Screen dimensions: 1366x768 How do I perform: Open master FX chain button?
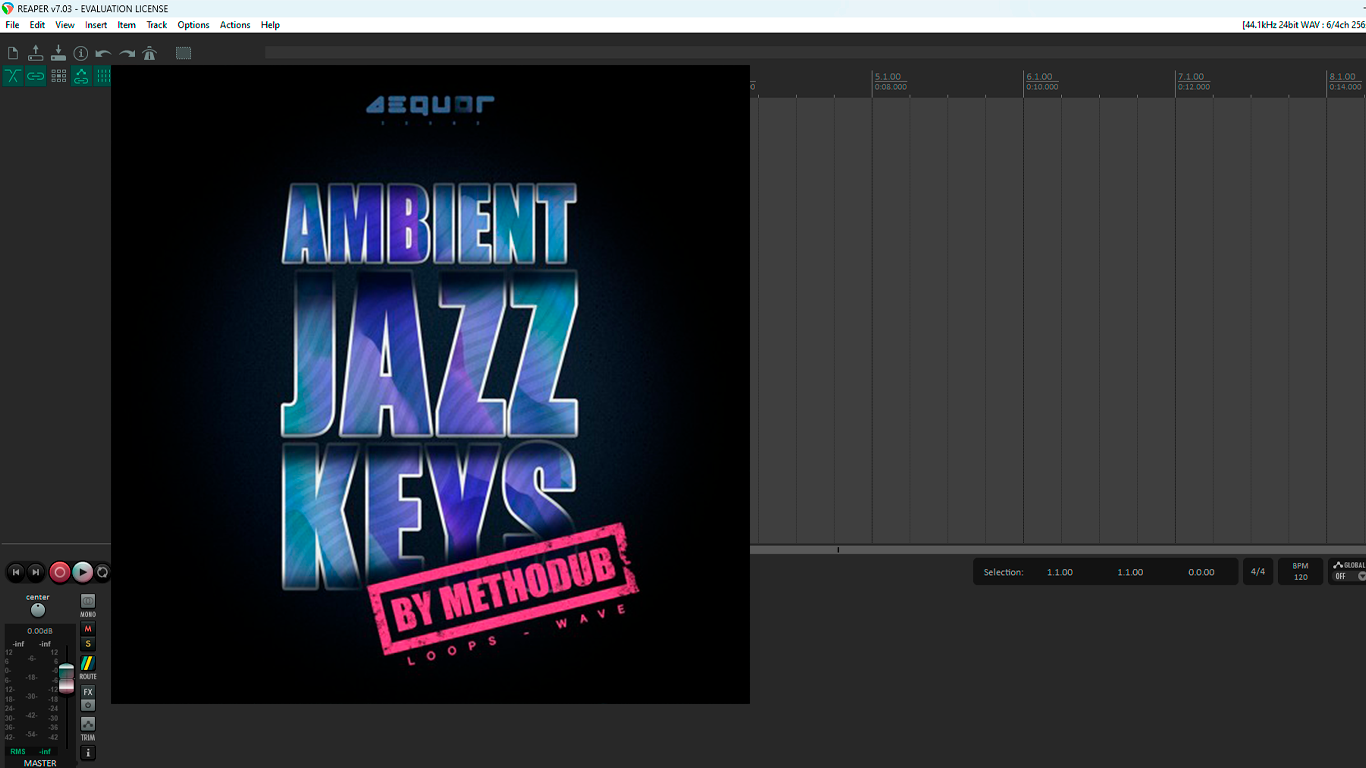(88, 692)
